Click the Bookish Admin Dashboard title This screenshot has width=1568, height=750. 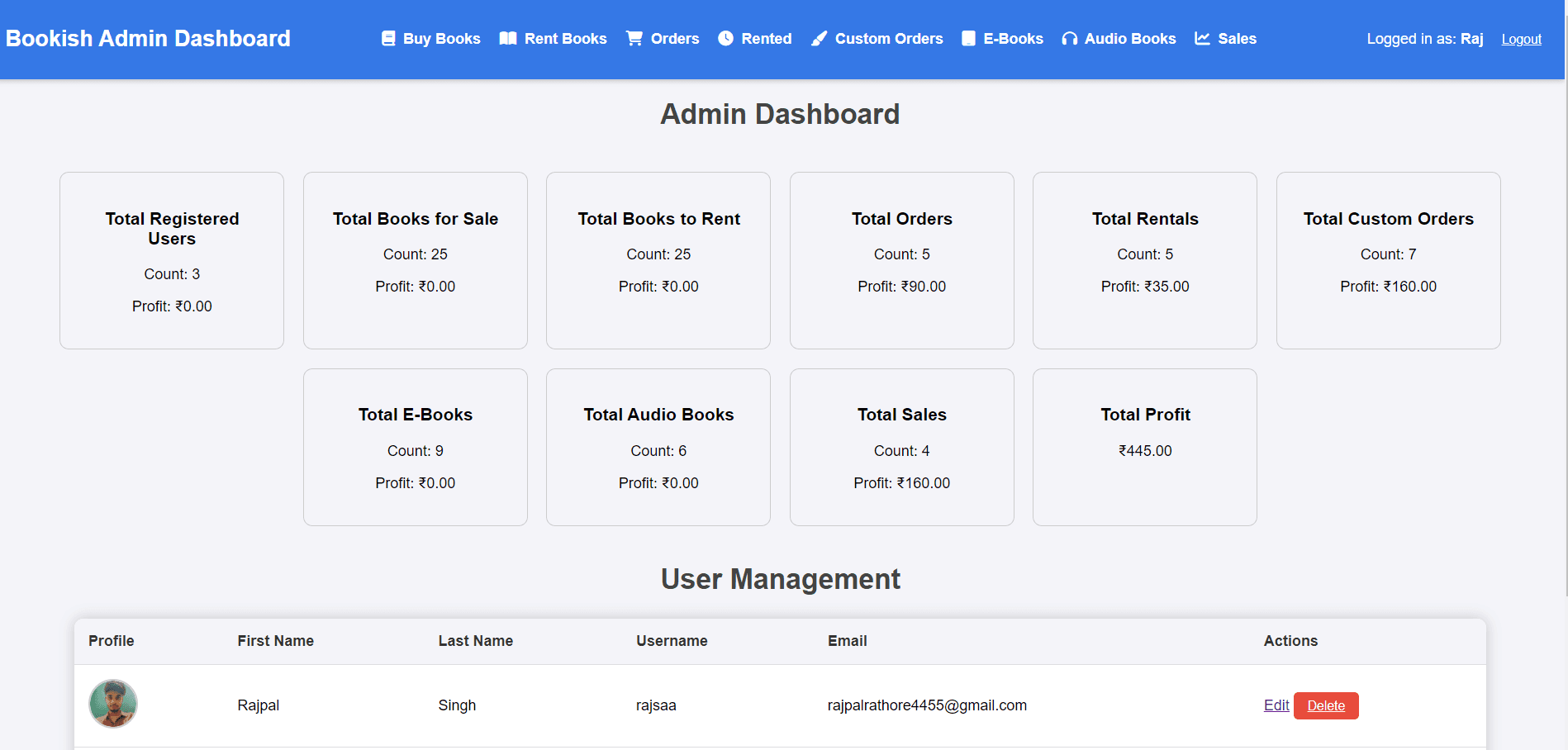[x=148, y=39]
